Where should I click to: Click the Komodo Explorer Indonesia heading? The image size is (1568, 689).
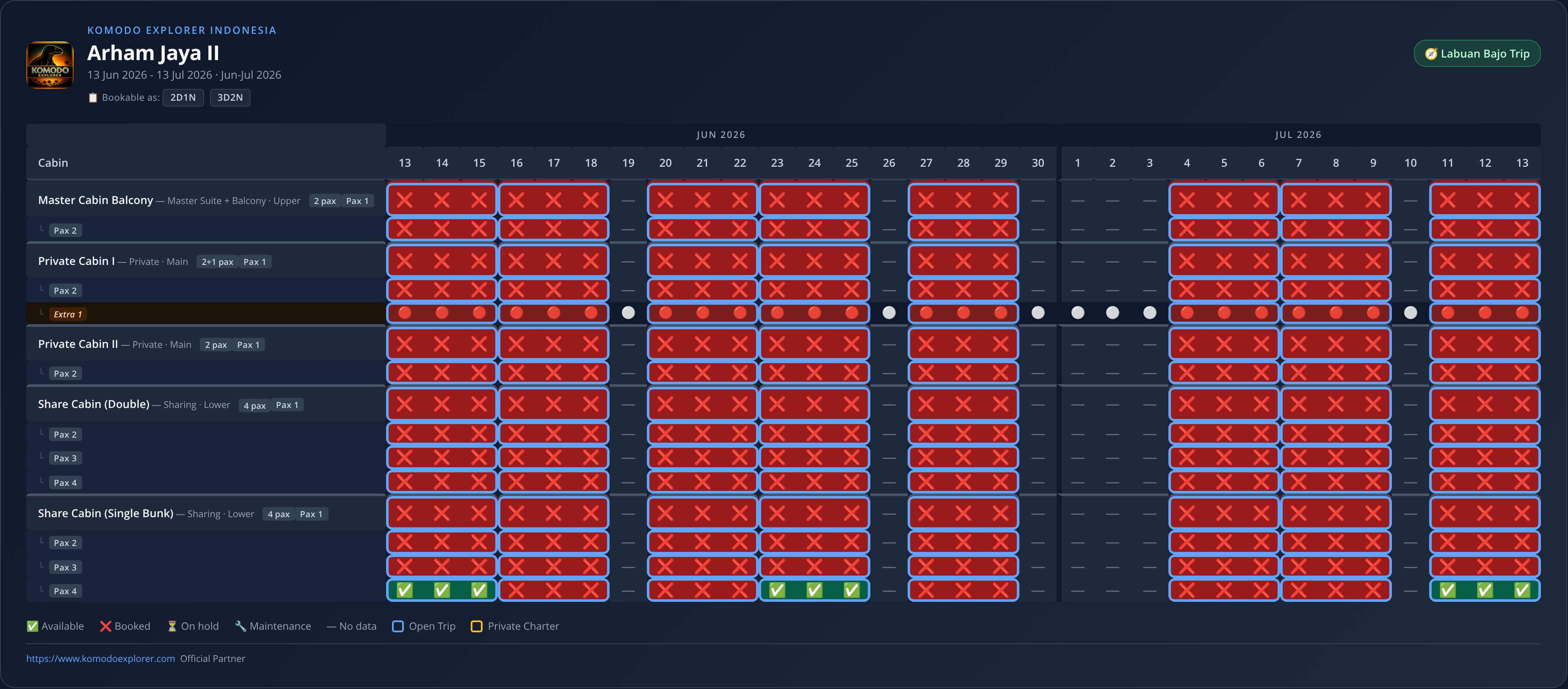point(181,30)
